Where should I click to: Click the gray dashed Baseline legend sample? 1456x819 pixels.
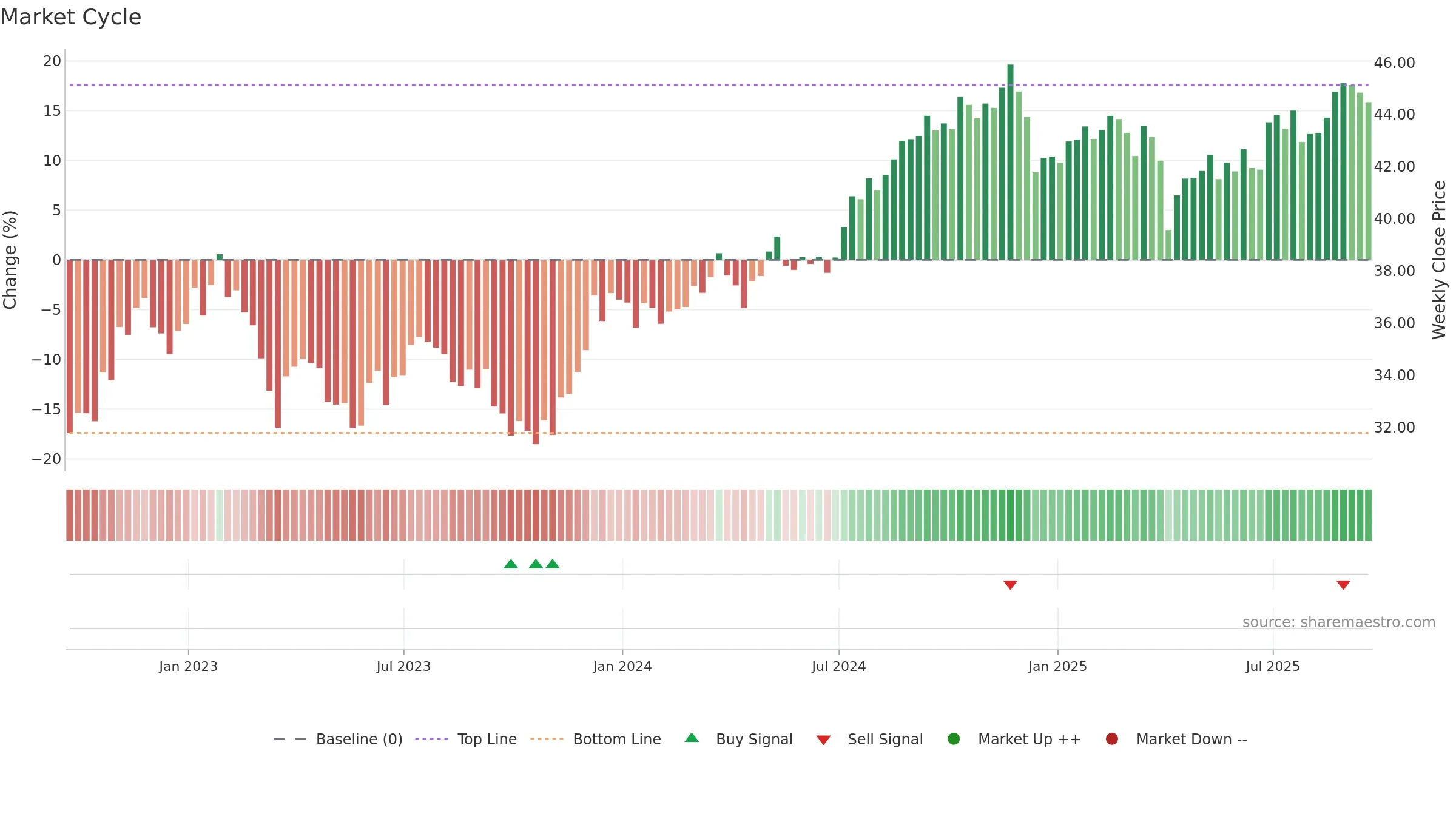(290, 739)
